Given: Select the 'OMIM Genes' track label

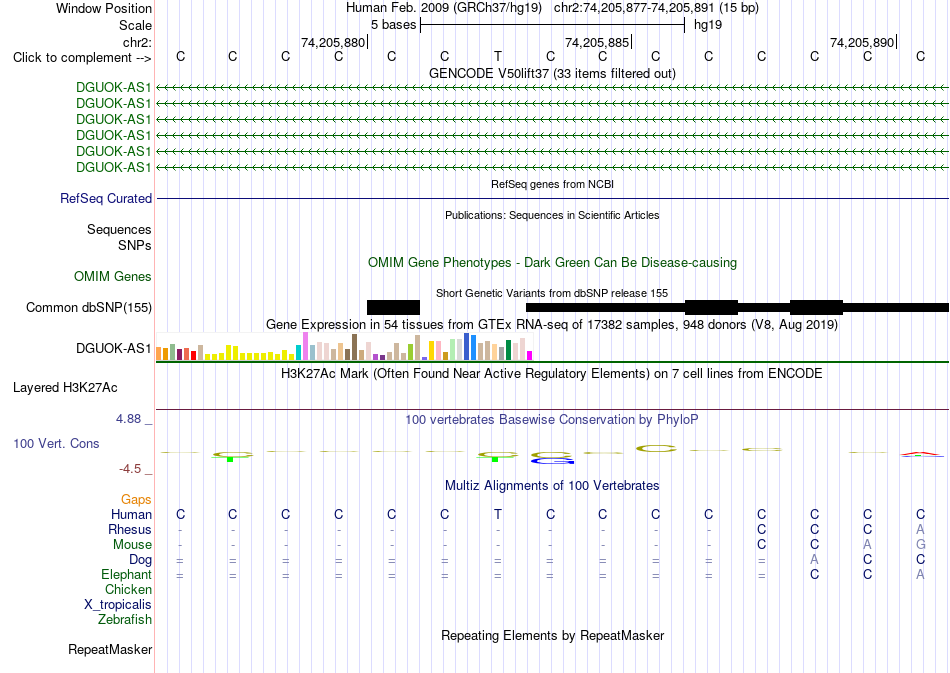Looking at the screenshot, I should click(113, 276).
